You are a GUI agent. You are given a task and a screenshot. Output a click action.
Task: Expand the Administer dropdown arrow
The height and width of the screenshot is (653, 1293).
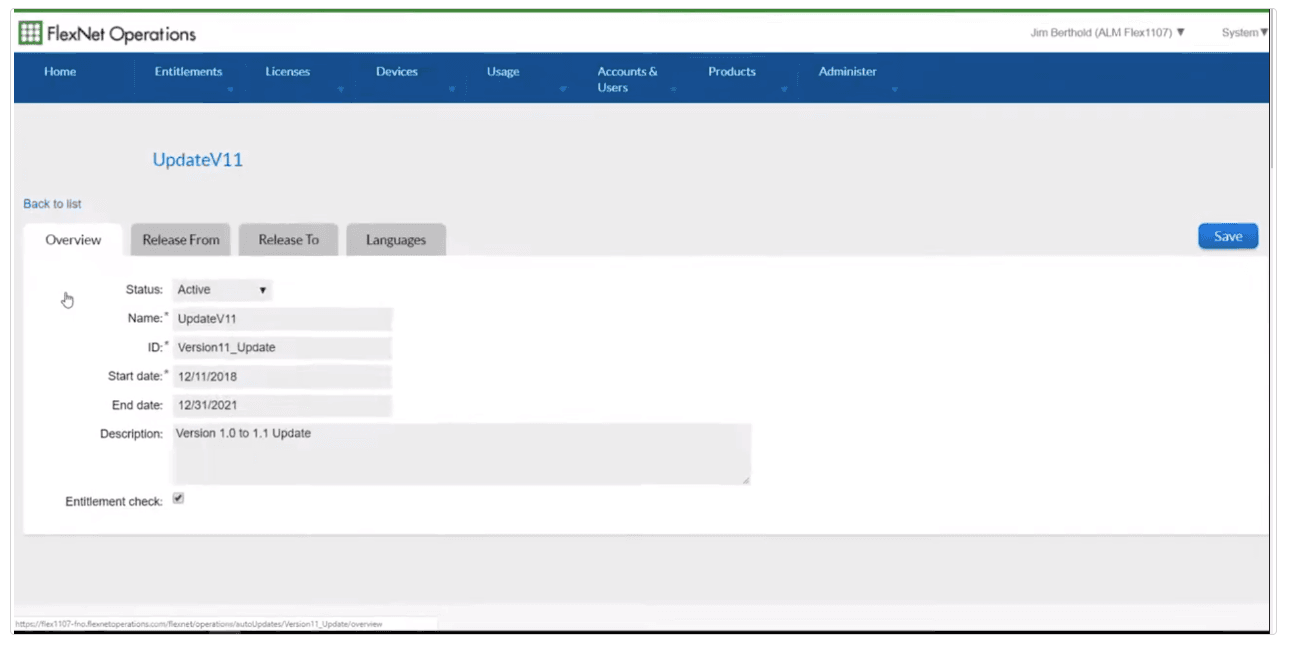(x=895, y=90)
